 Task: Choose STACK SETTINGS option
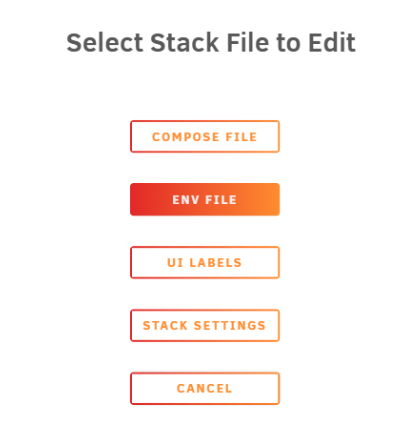(x=205, y=325)
